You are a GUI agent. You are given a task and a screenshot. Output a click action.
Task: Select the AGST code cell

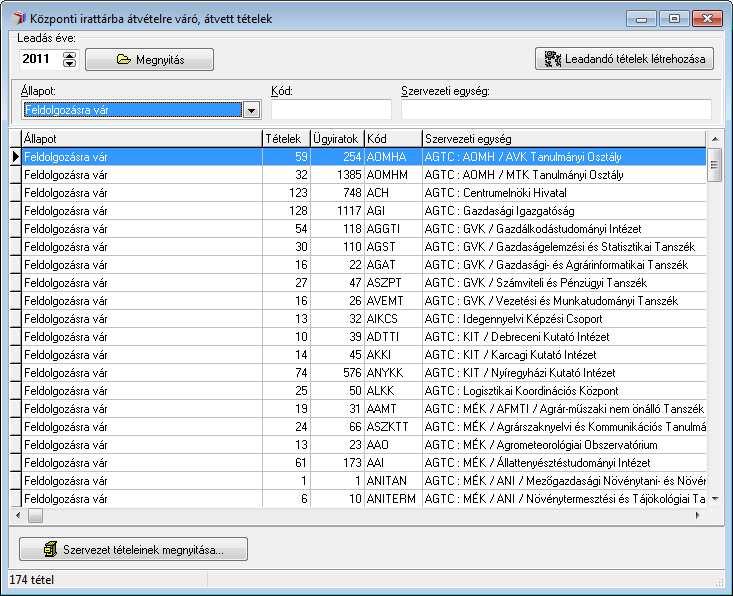(x=393, y=247)
